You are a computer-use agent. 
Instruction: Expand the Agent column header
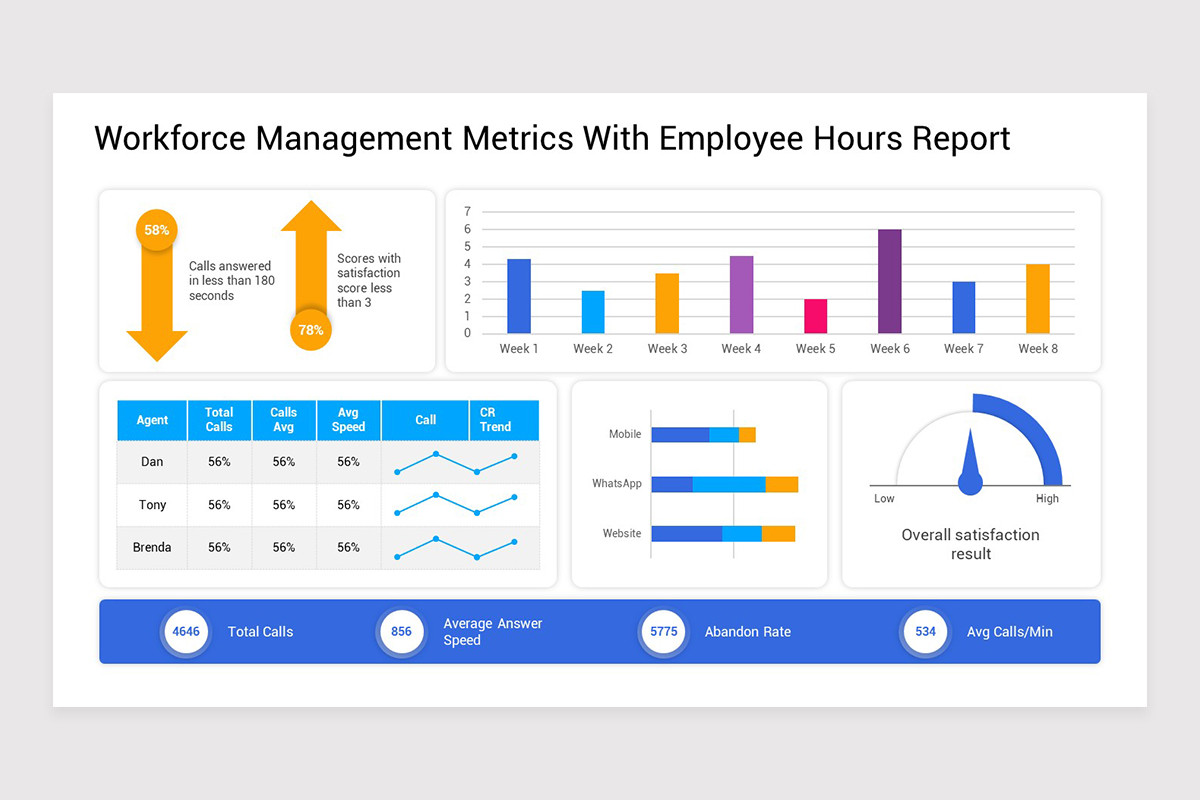point(151,420)
